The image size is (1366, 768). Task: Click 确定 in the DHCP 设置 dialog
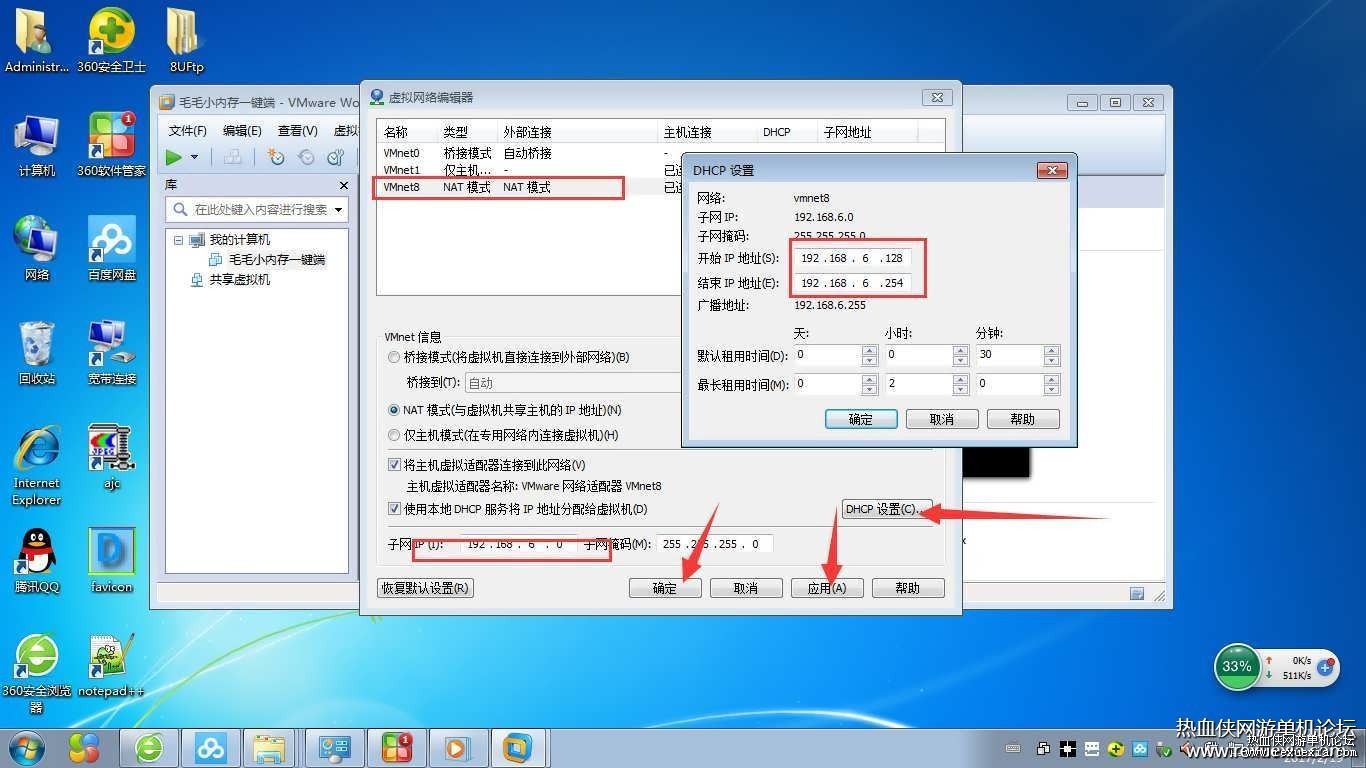tap(861, 419)
